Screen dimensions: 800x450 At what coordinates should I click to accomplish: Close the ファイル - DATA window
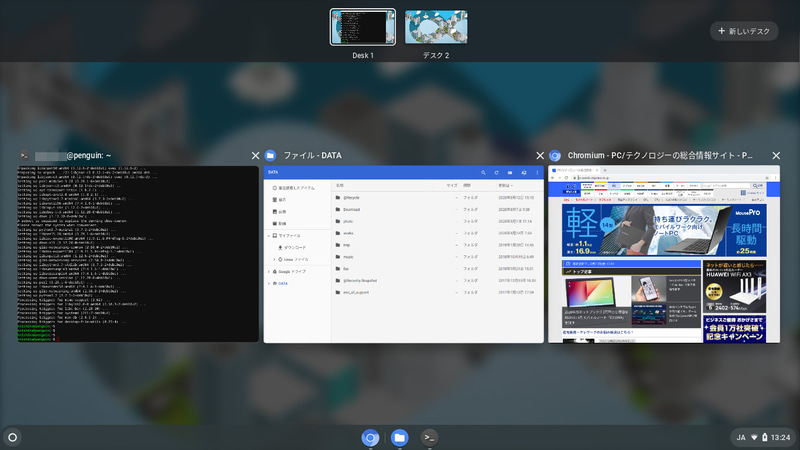tap(540, 156)
